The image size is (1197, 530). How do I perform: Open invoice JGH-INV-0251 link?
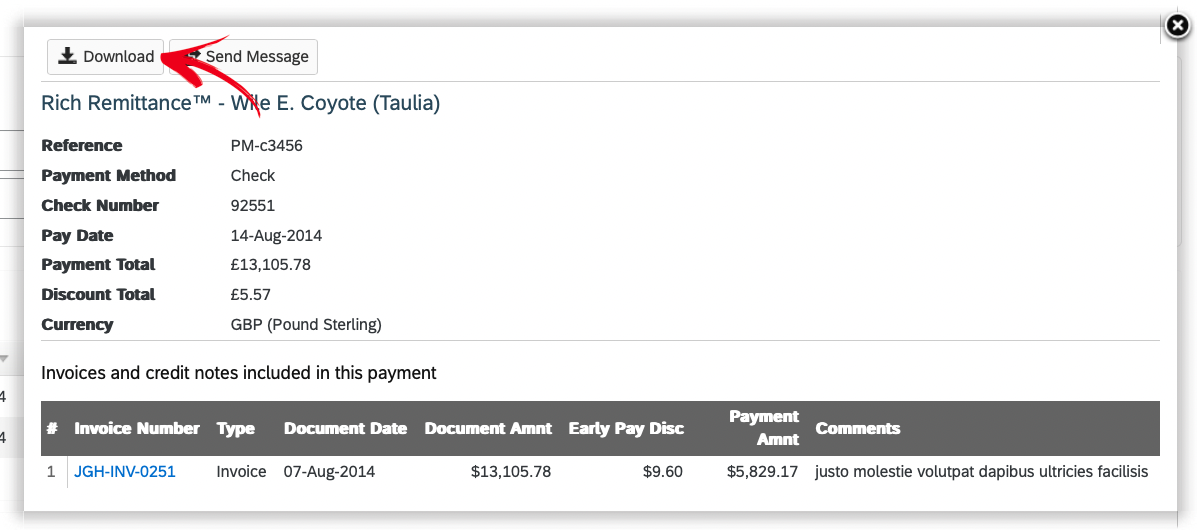[x=124, y=472]
